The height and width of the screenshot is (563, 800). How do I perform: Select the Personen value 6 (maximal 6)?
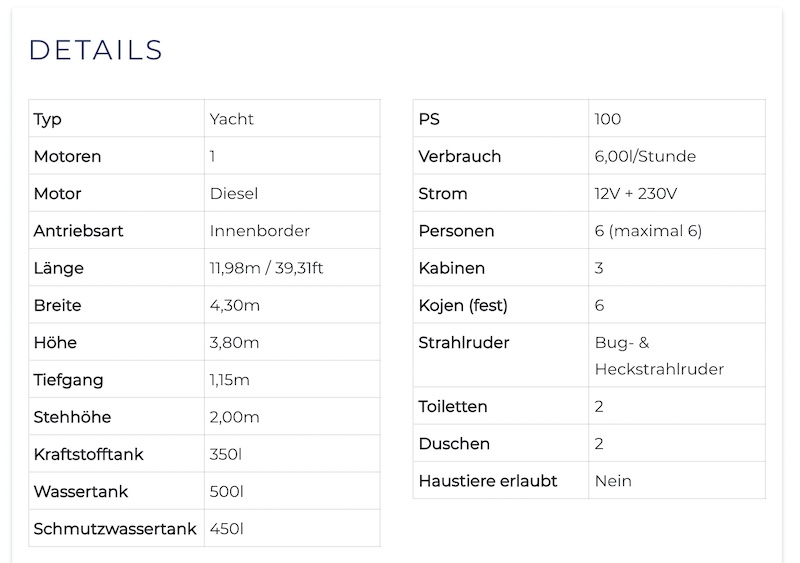pos(648,231)
